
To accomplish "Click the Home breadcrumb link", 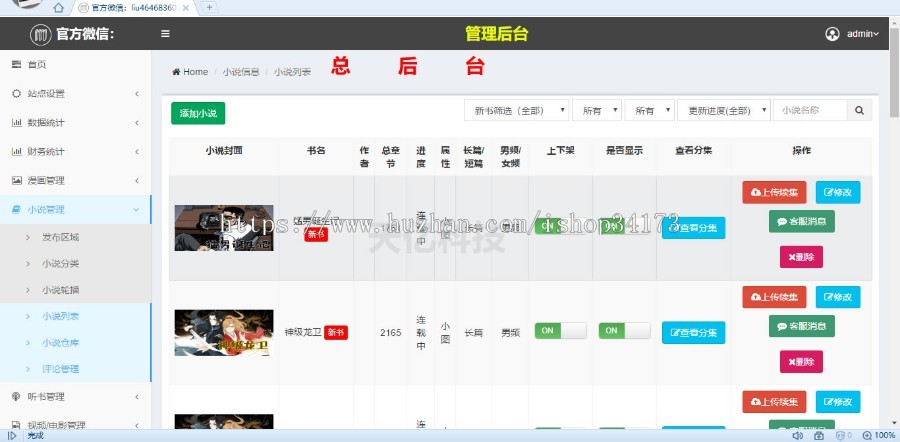I will [x=196, y=72].
